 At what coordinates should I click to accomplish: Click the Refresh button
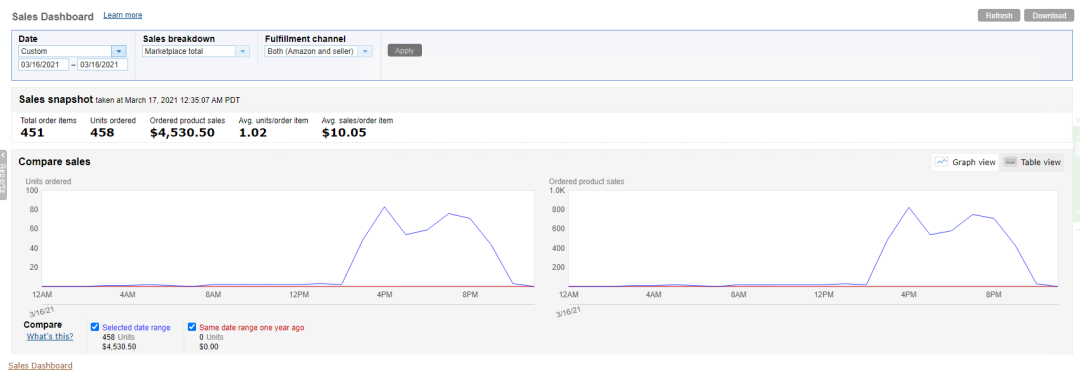(999, 16)
